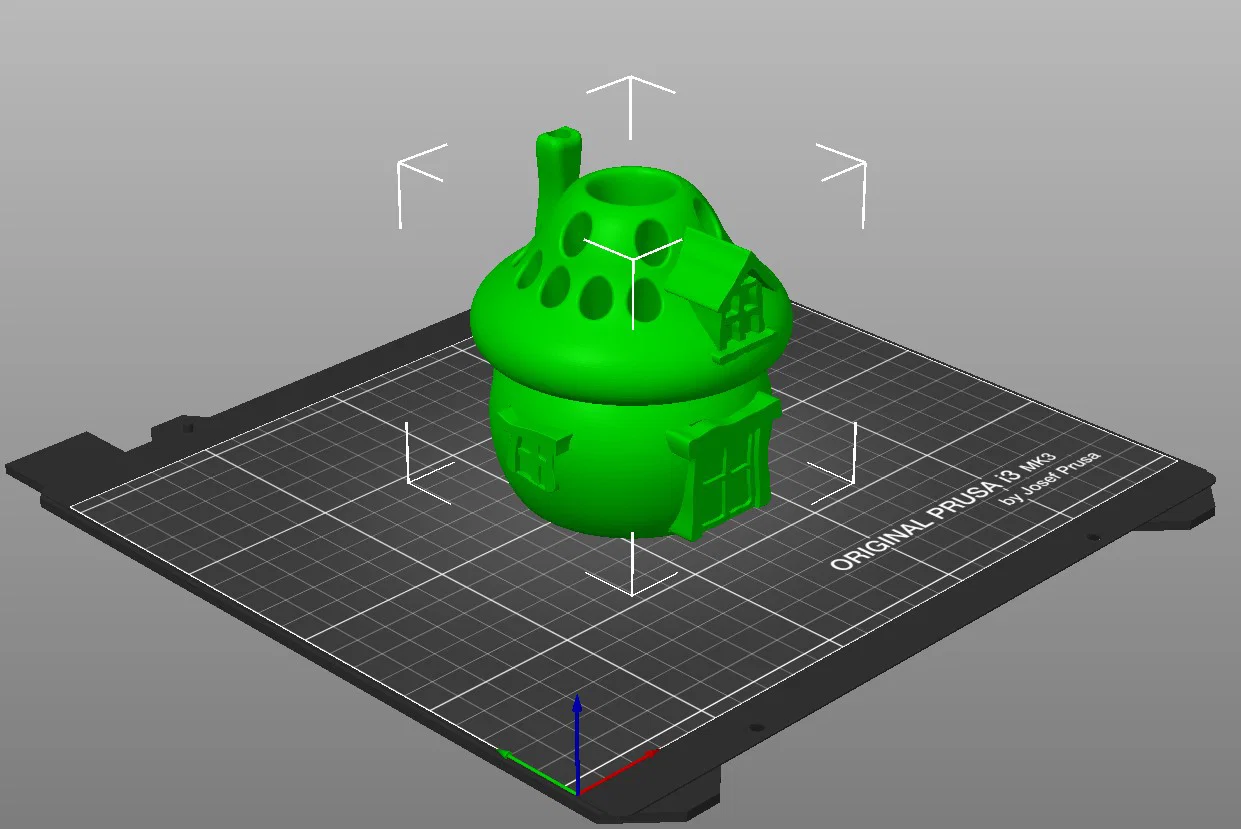
Task: Click the lower-left bounding box corner on bed
Action: tap(428, 454)
